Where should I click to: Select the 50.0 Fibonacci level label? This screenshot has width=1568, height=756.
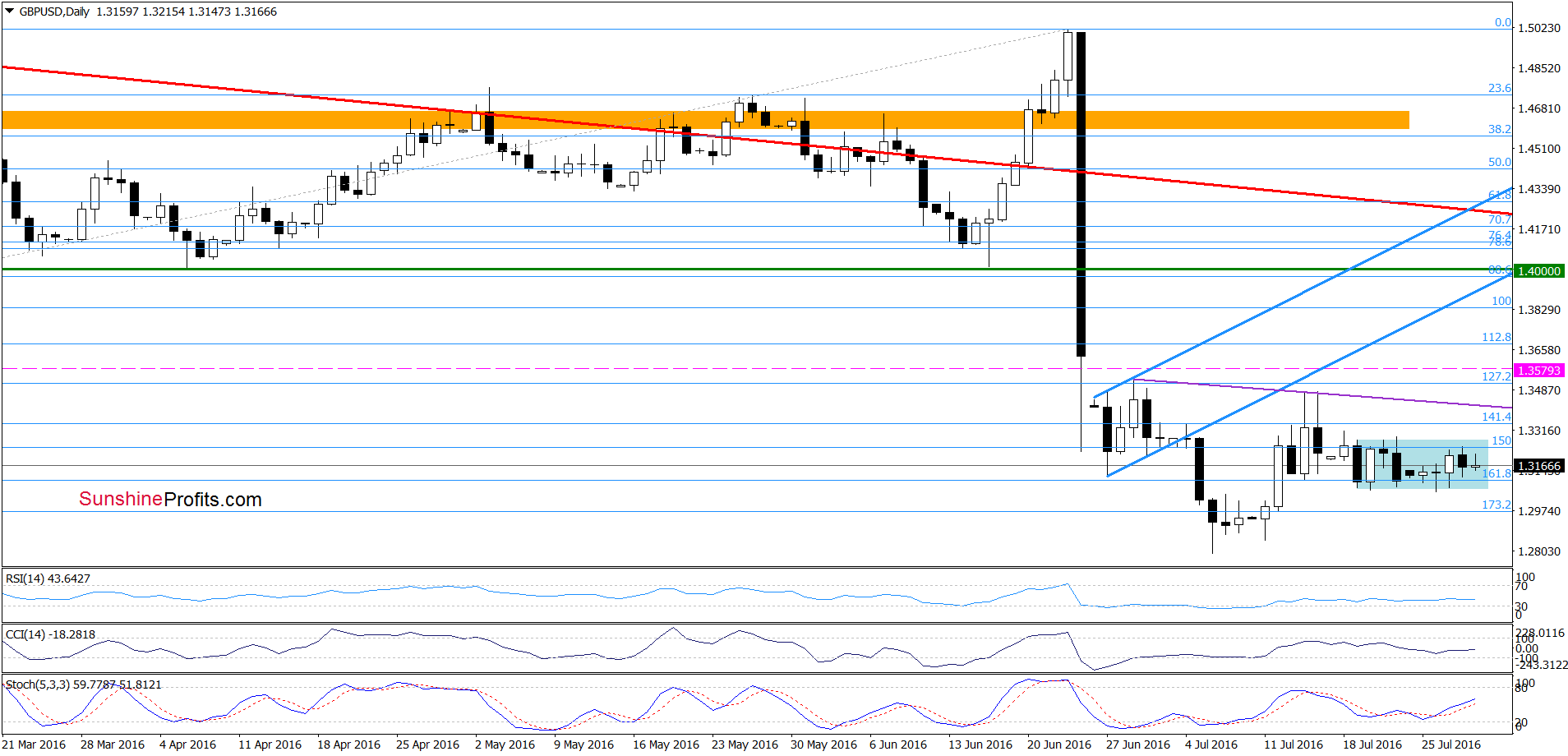click(1500, 162)
